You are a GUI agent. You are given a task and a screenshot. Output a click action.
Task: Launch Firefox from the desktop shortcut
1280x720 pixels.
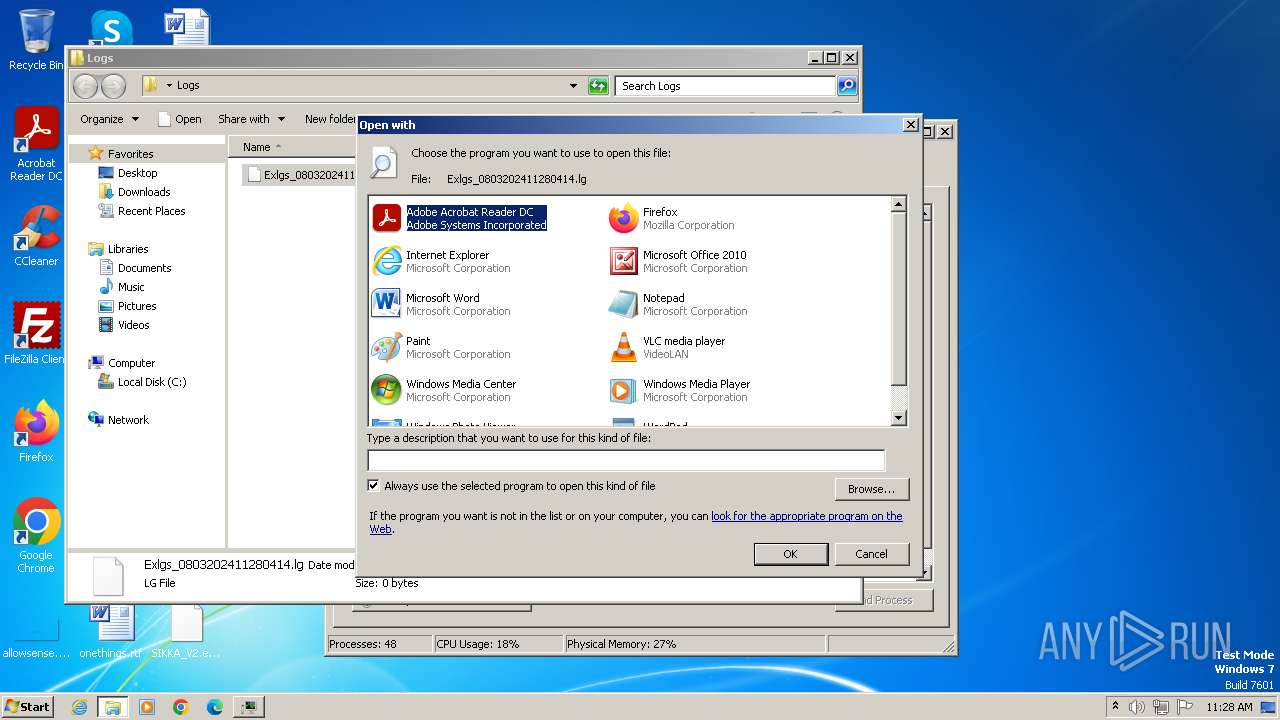36,431
